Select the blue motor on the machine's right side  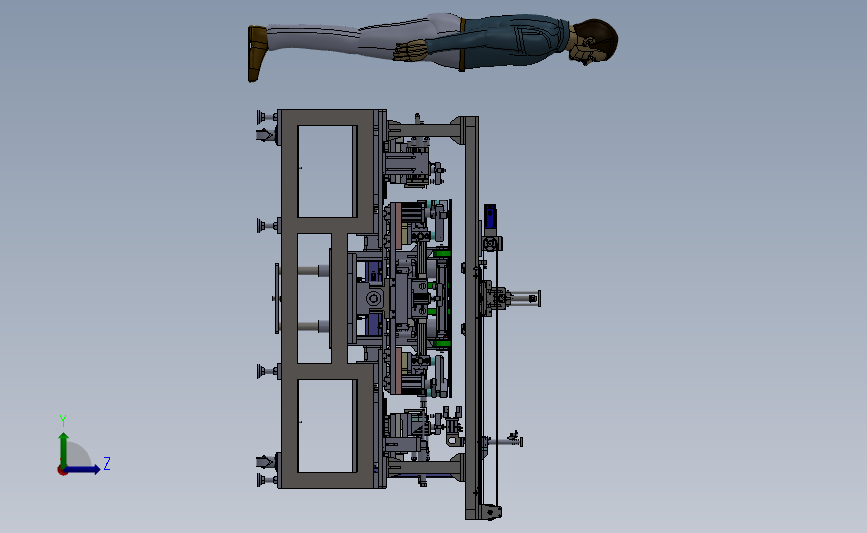pyautogui.click(x=490, y=218)
